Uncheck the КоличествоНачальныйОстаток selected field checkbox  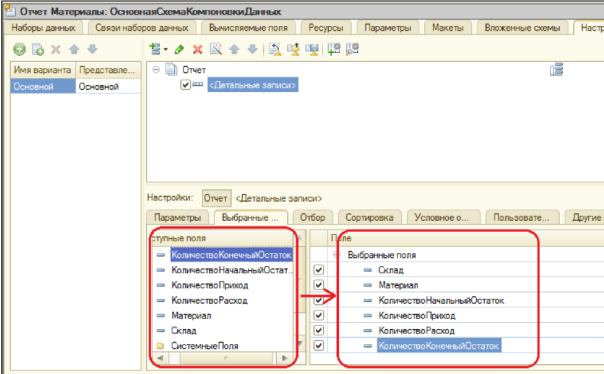319,300
